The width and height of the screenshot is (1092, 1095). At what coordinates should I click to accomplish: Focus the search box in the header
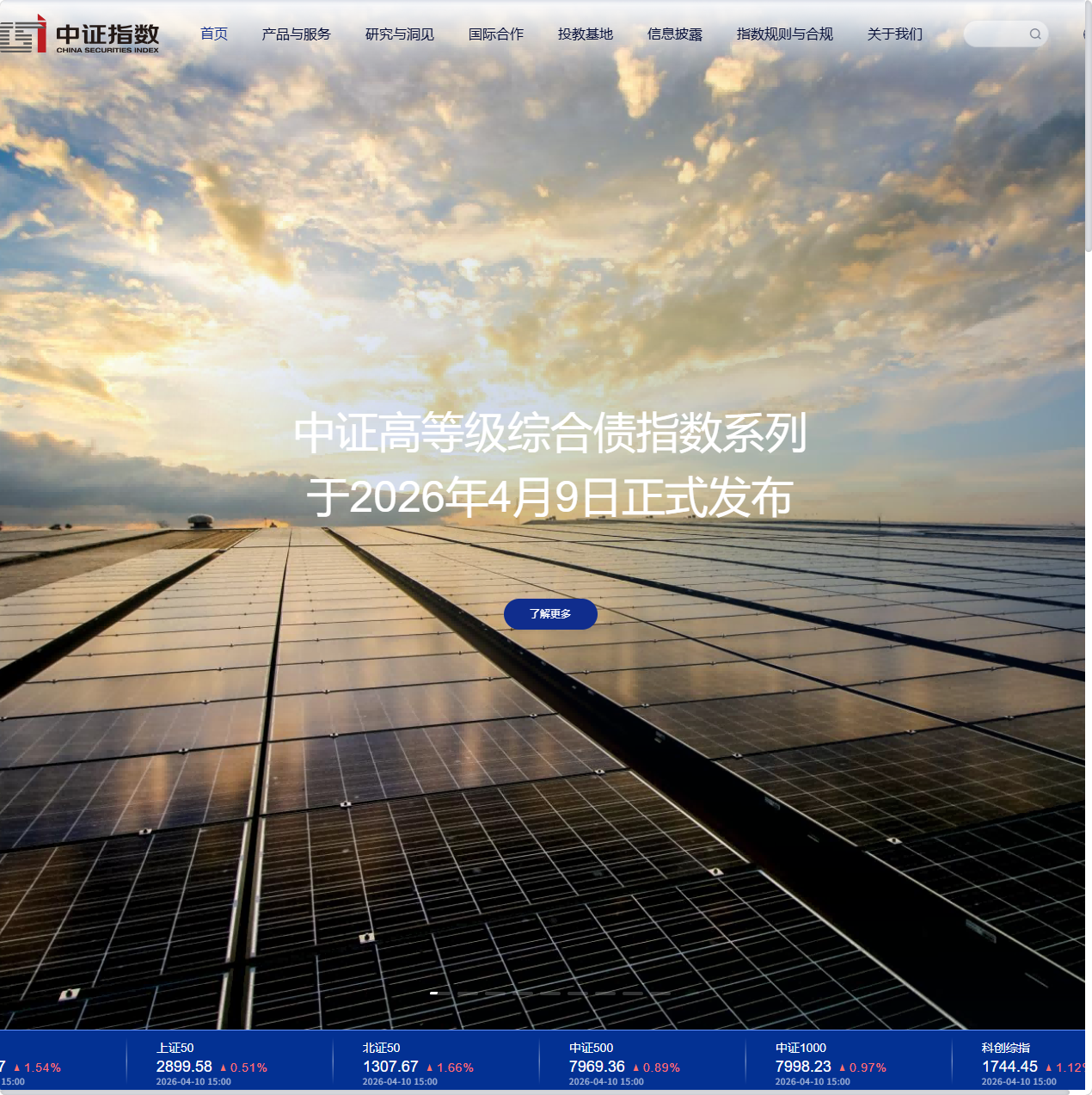996,34
